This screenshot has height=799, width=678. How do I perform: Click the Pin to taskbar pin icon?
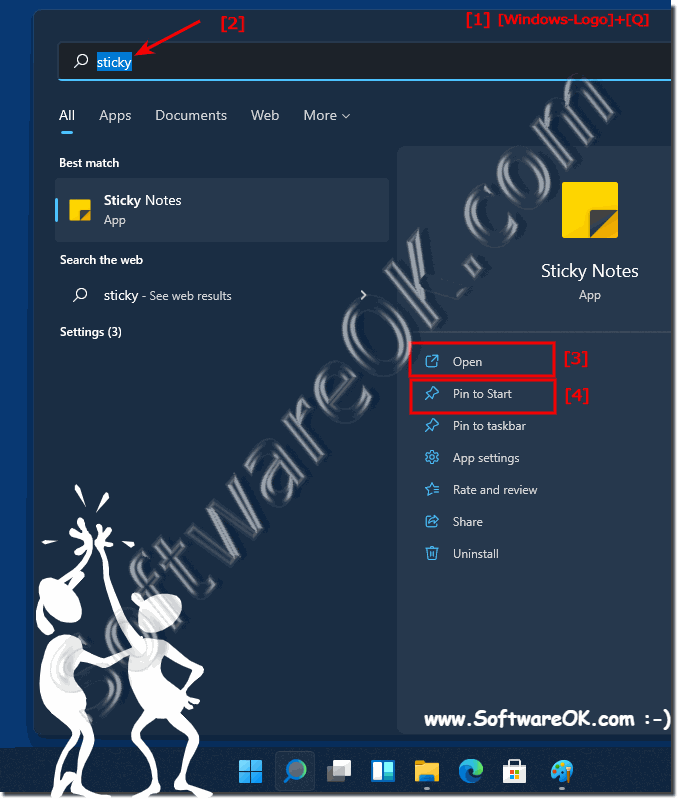pos(432,425)
